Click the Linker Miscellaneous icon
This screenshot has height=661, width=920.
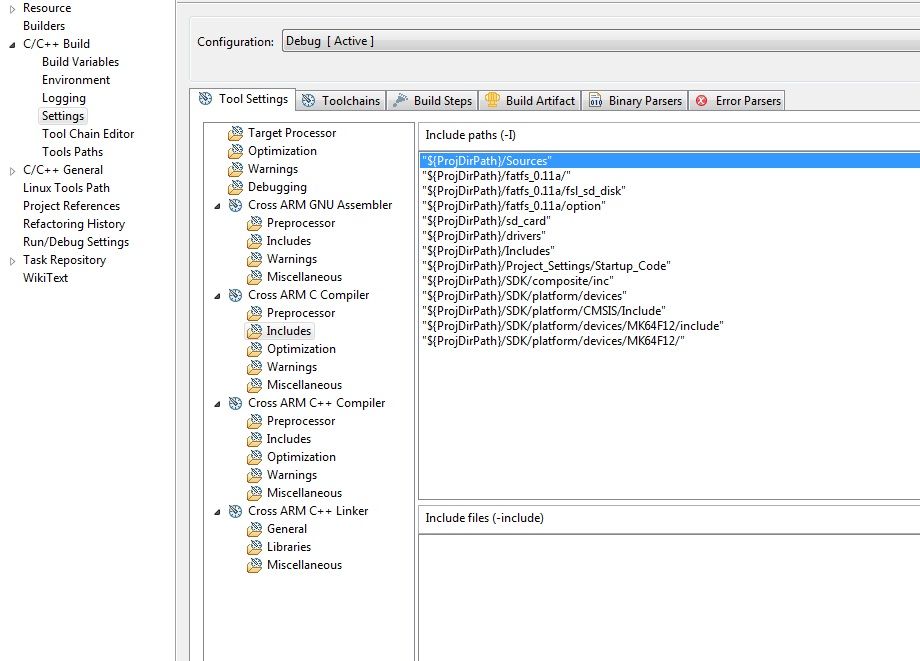pyautogui.click(x=254, y=565)
